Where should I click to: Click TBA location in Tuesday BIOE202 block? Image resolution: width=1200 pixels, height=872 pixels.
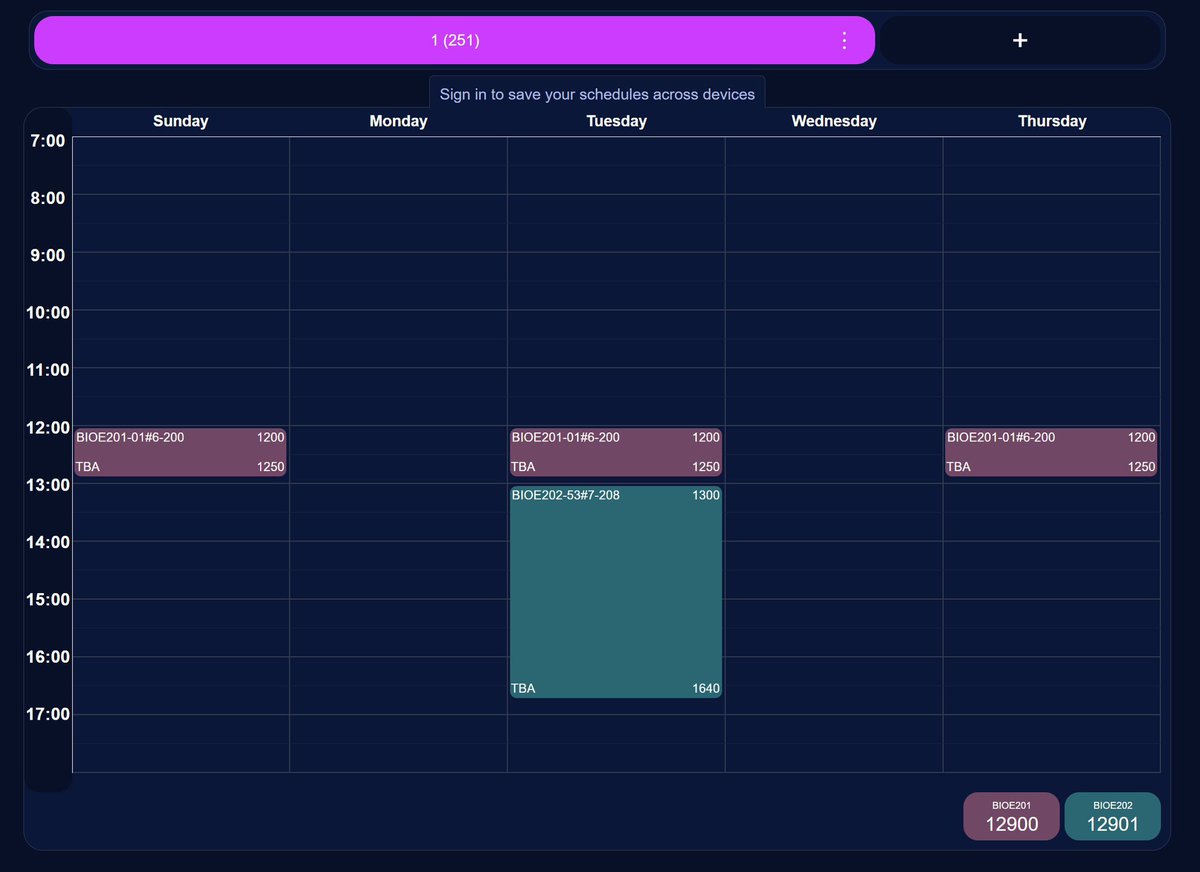click(523, 688)
